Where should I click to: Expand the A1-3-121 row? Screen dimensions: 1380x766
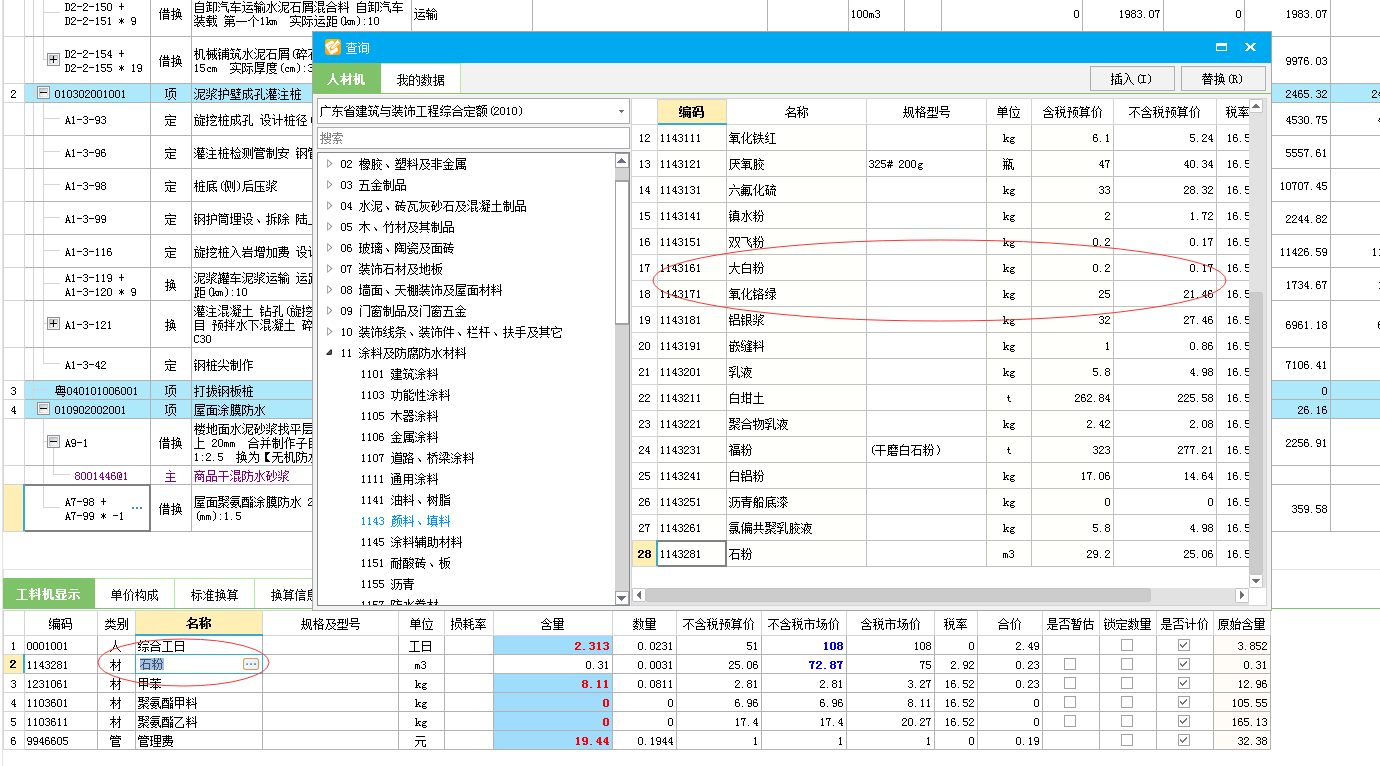[x=53, y=323]
